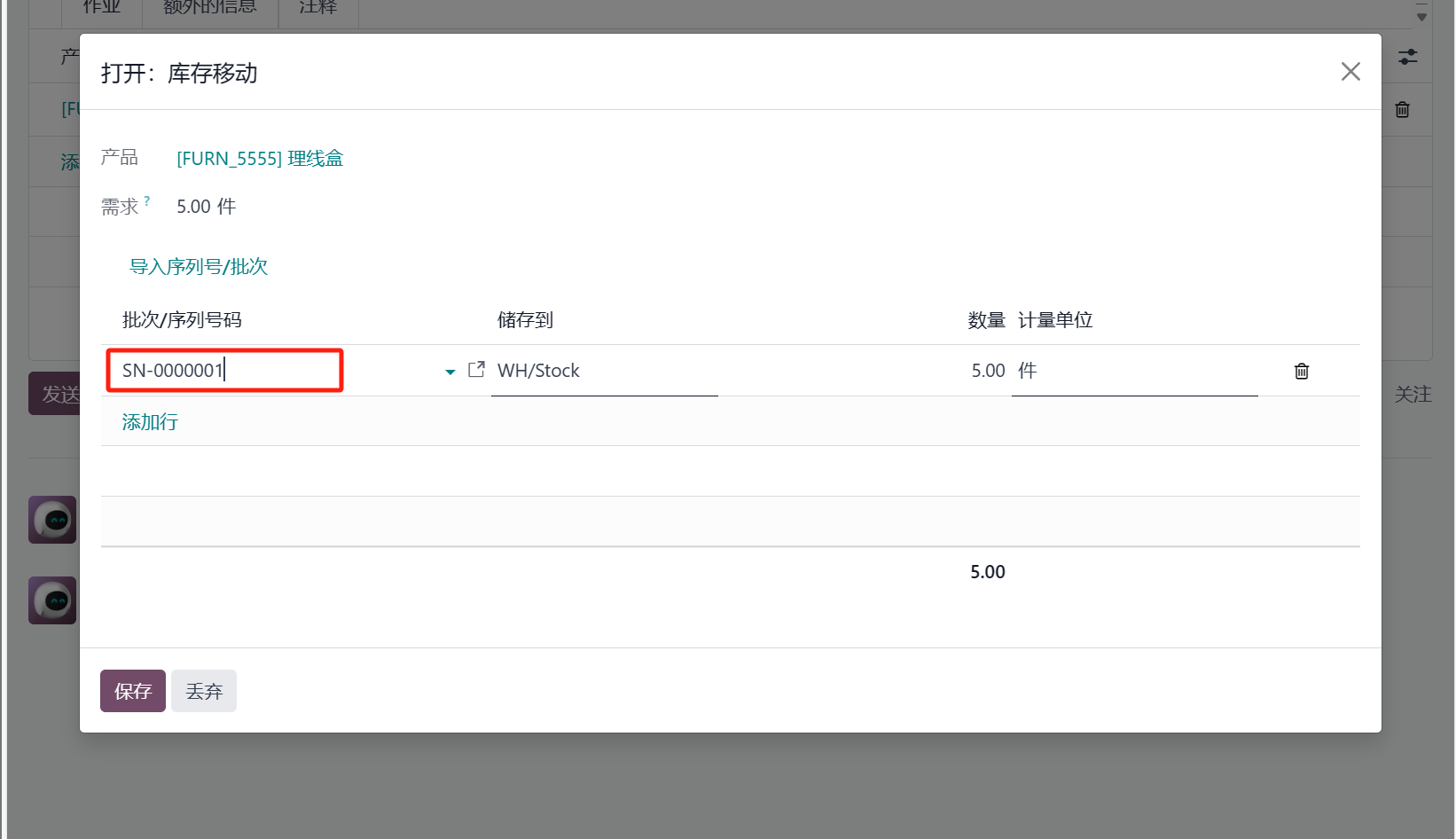Click the 5.00 quantity cell
This screenshot has width=1456, height=839.
[988, 371]
